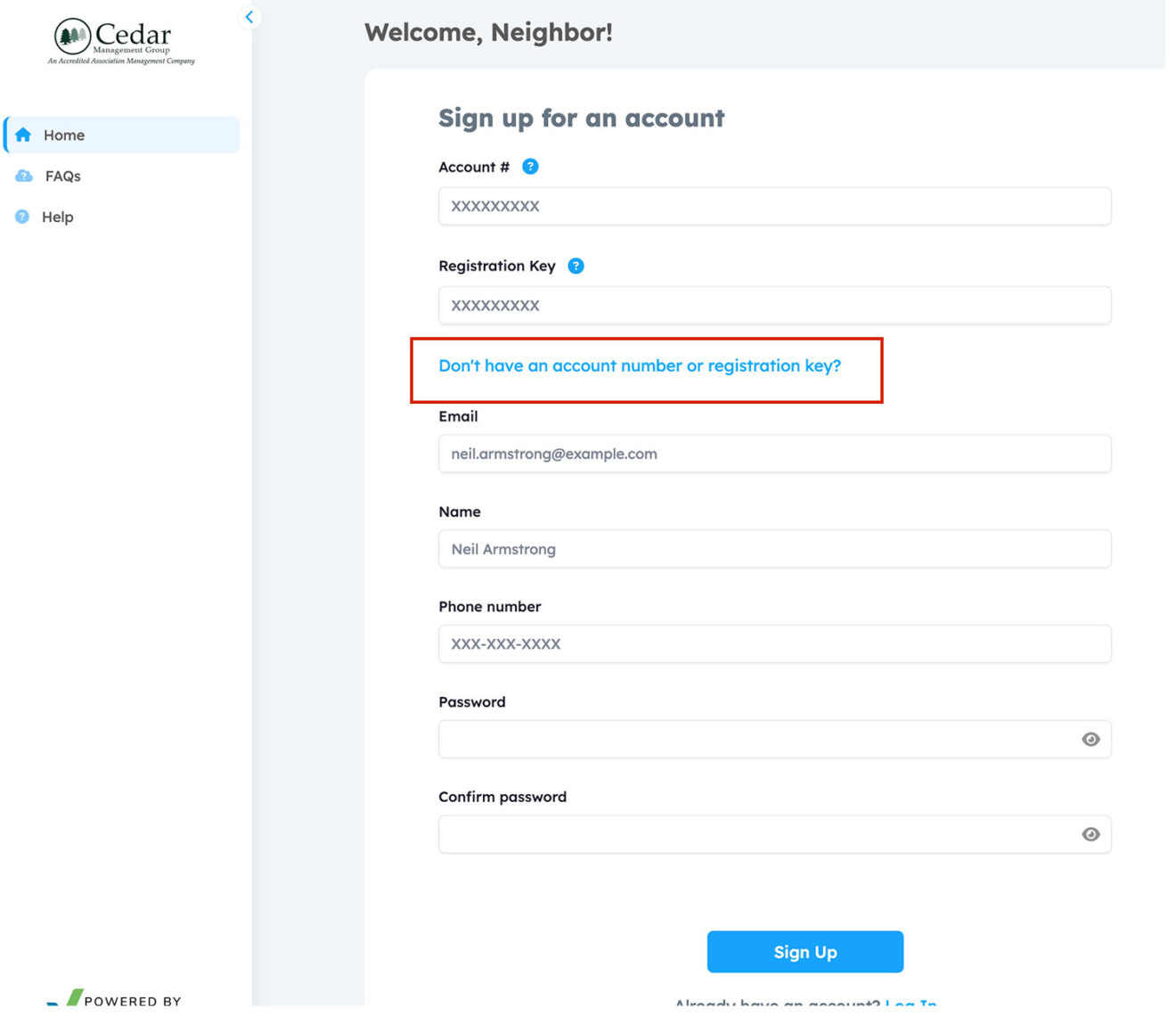Select the Home navigation entry

click(x=64, y=135)
